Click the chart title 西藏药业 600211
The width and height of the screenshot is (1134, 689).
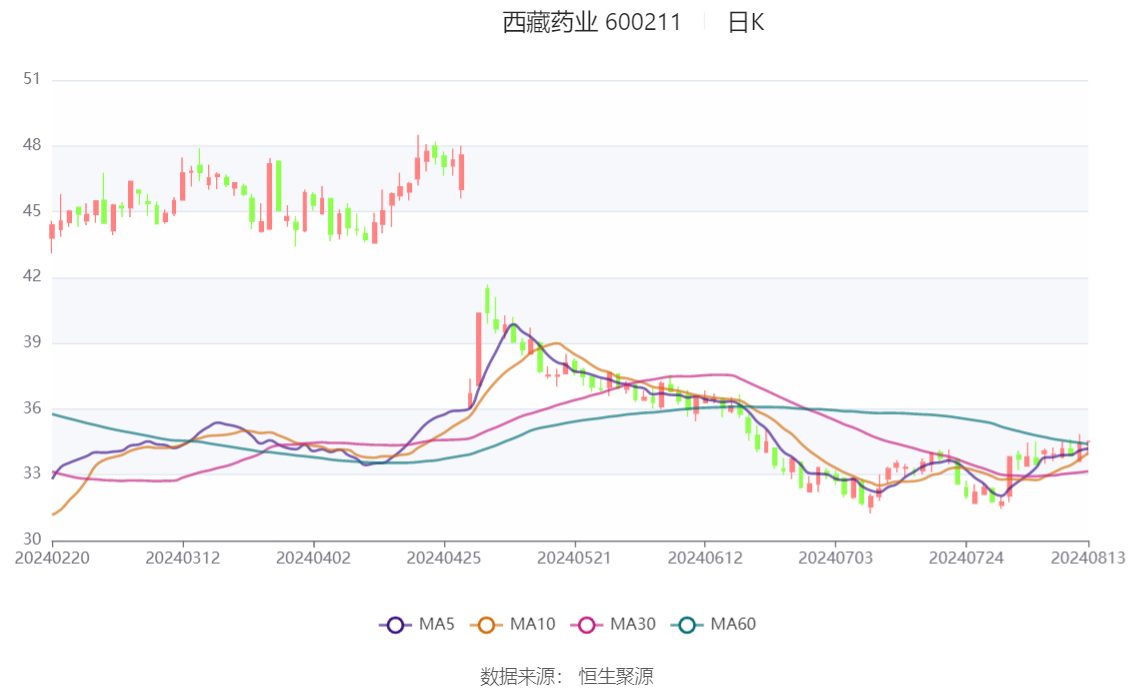(592, 22)
